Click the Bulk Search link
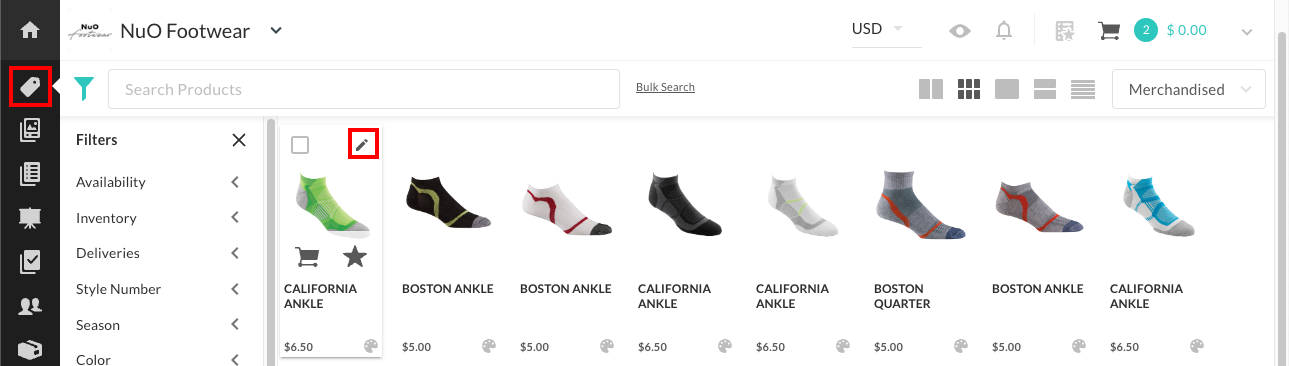 665,87
